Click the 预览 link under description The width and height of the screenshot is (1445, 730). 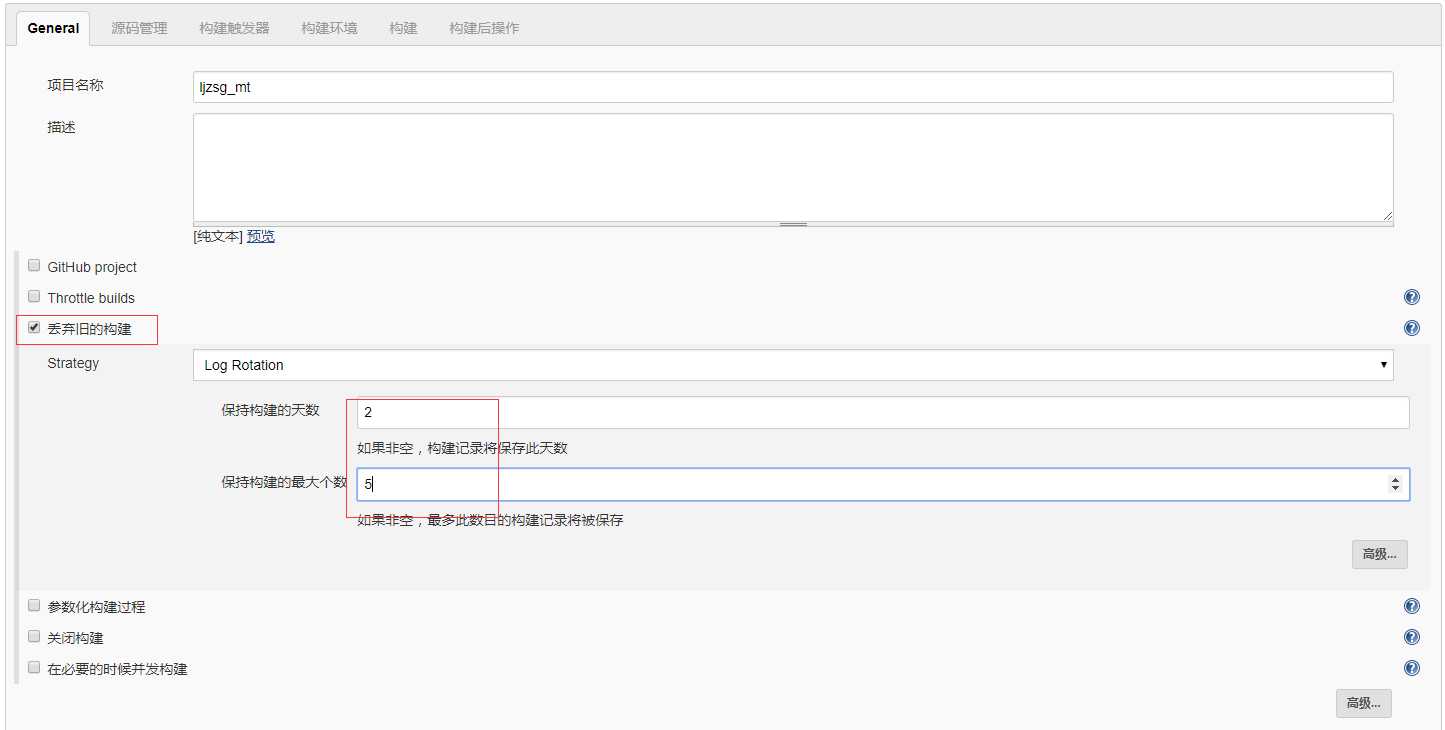(x=261, y=236)
